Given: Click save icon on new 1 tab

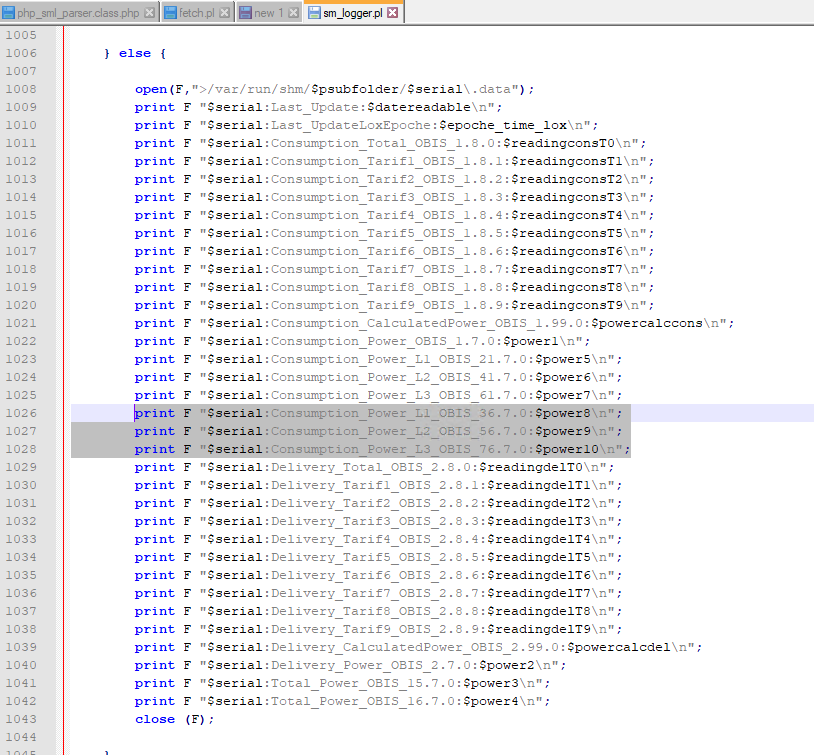Looking at the screenshot, I should [245, 13].
